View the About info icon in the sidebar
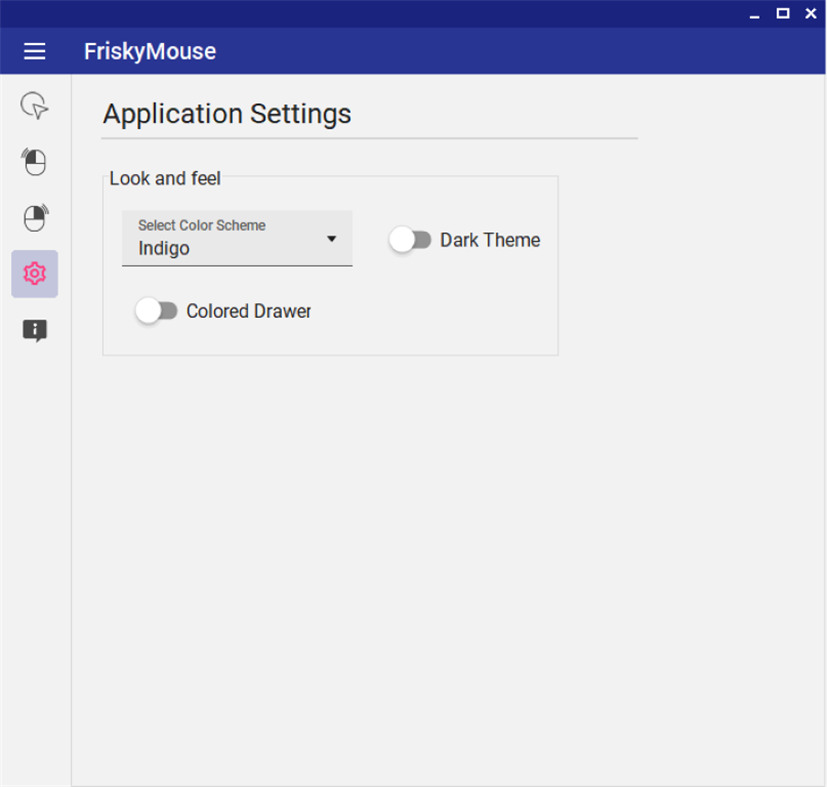The height and width of the screenshot is (787, 827). (x=33, y=330)
